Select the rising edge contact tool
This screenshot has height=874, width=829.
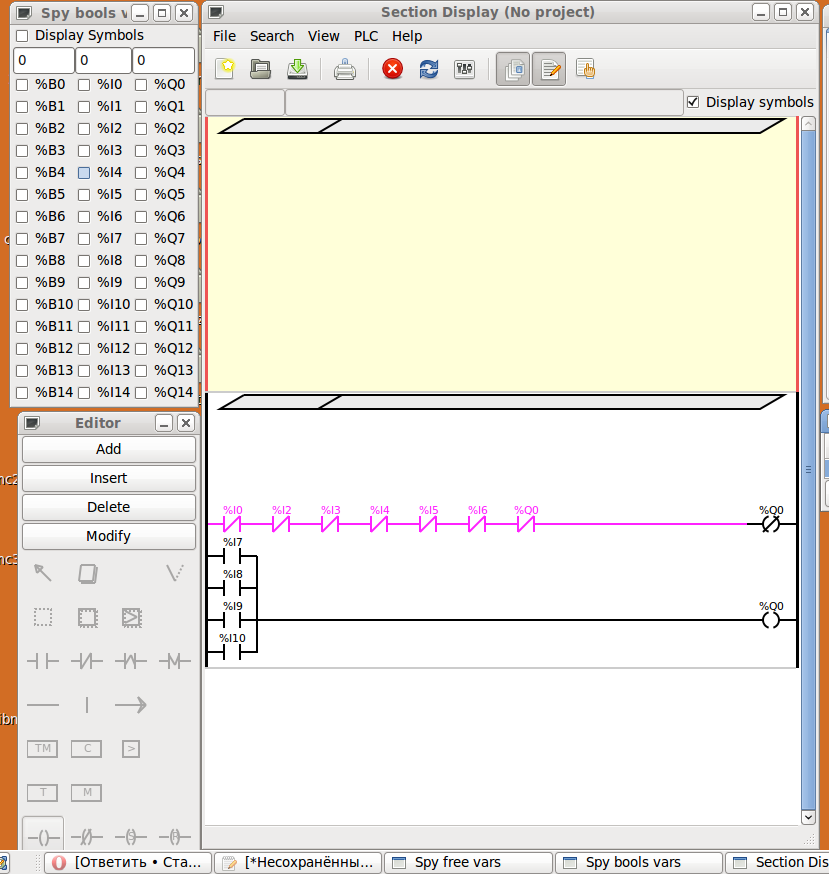click(131, 661)
